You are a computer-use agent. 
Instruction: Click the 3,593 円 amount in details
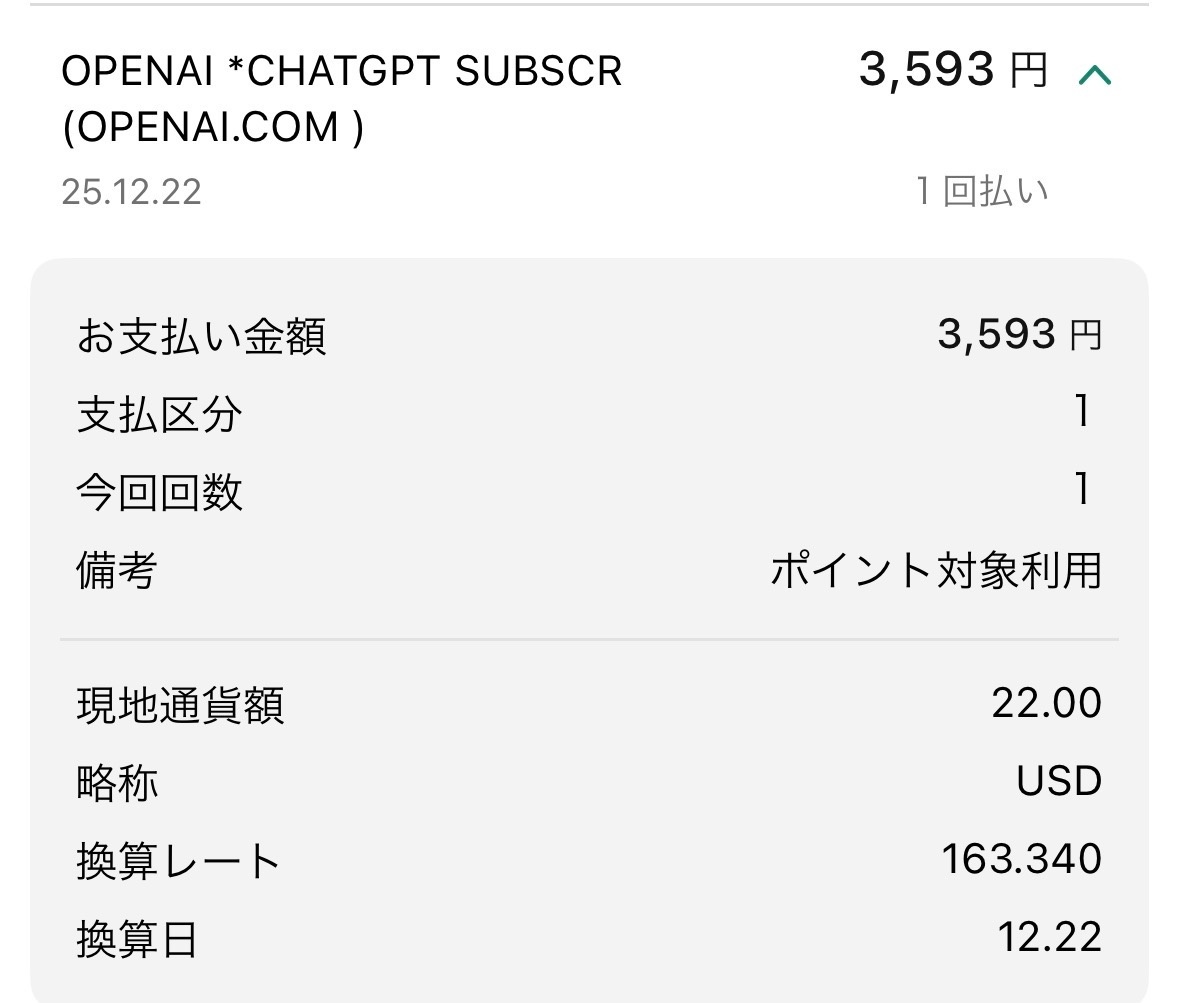(1018, 334)
